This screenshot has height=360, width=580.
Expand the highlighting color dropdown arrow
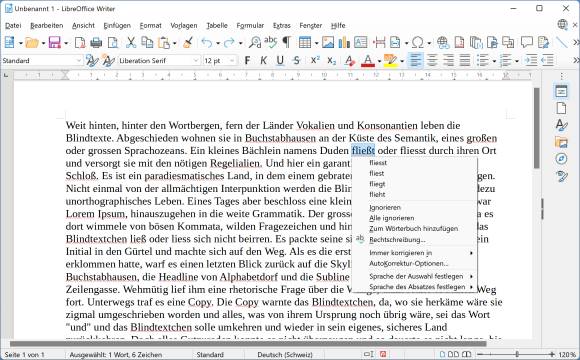(402, 61)
